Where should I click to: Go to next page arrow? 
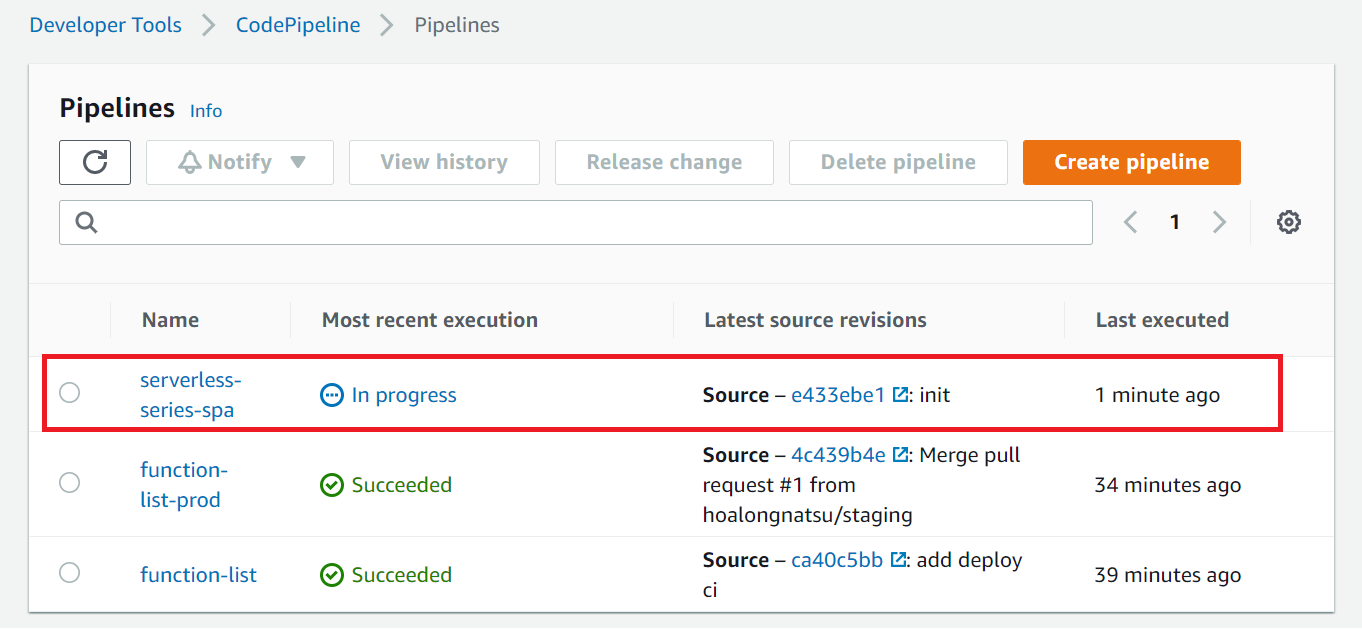pos(1219,222)
